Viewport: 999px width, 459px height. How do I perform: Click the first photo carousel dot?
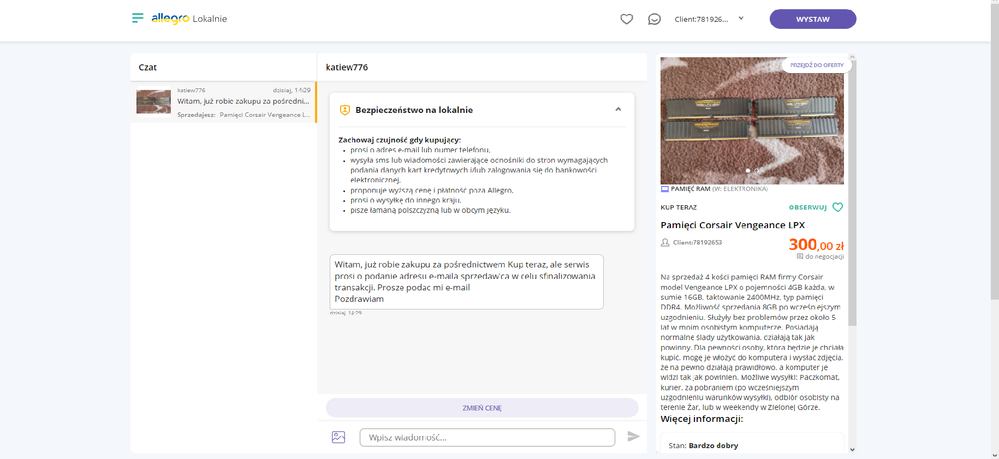click(x=748, y=171)
